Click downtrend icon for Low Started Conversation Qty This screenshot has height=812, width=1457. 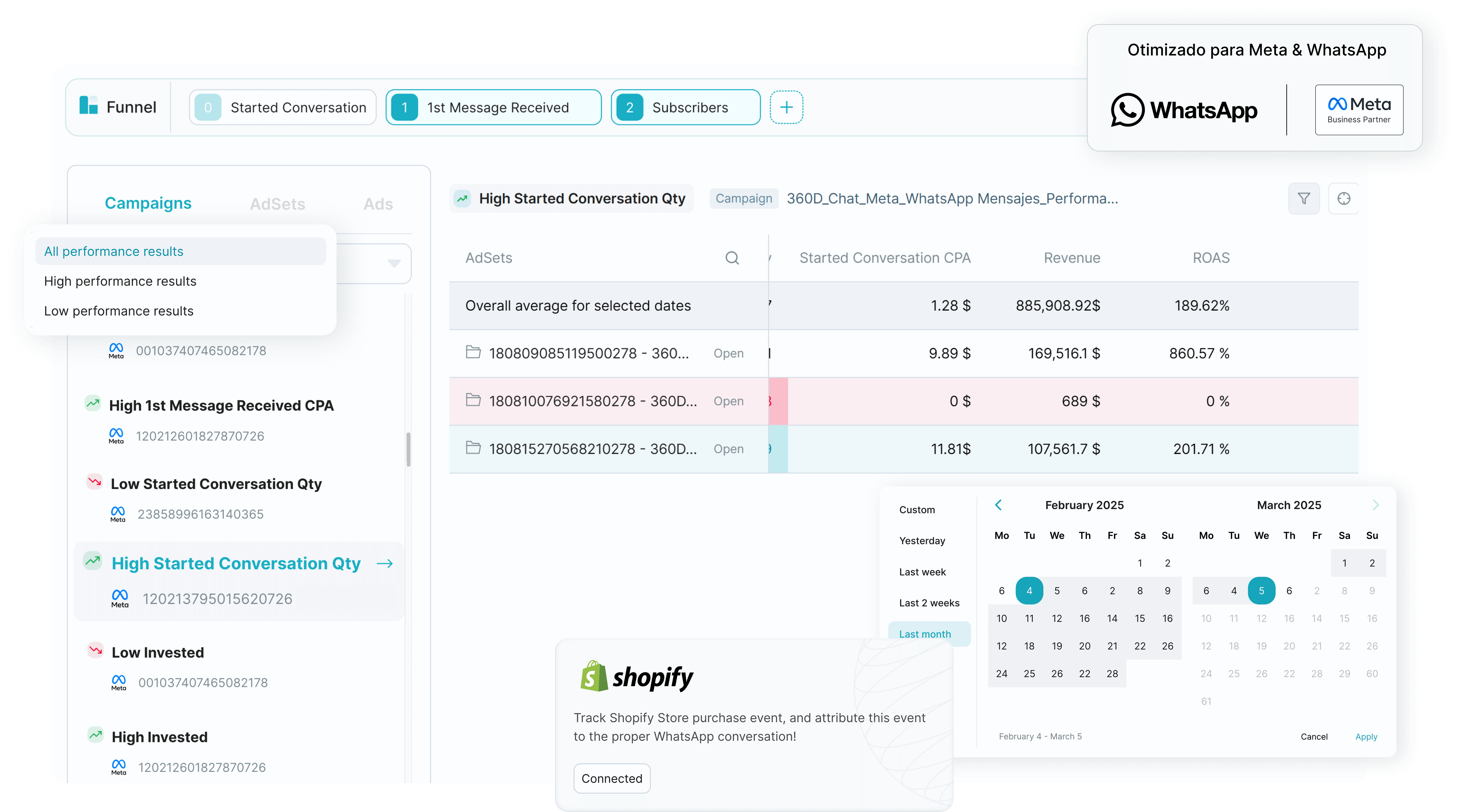point(94,482)
